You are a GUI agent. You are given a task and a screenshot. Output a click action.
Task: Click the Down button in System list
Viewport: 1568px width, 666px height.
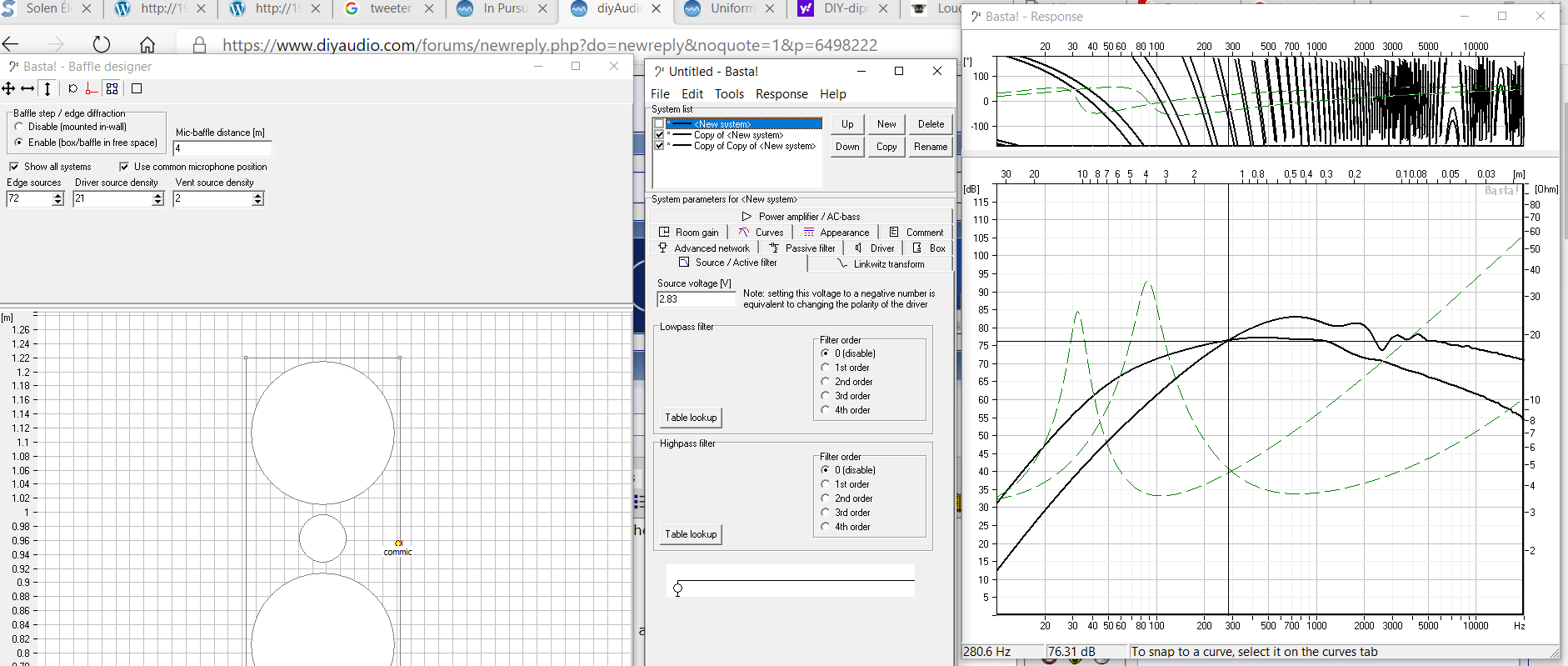[847, 147]
